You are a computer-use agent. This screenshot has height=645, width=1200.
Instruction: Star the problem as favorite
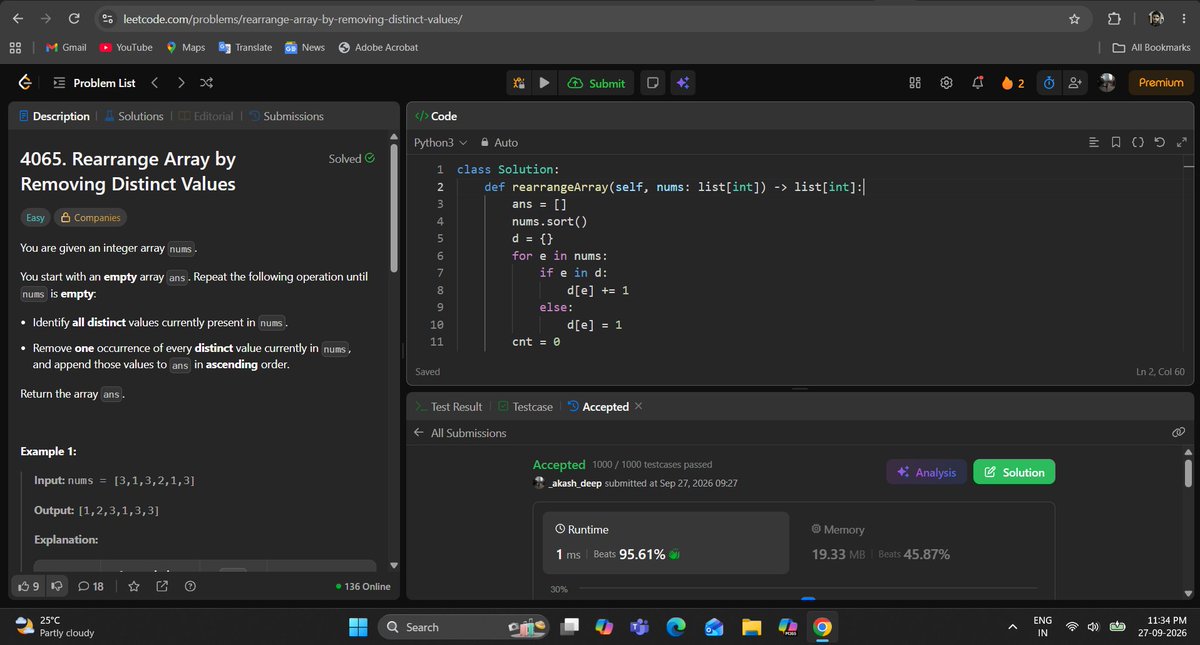click(134, 586)
